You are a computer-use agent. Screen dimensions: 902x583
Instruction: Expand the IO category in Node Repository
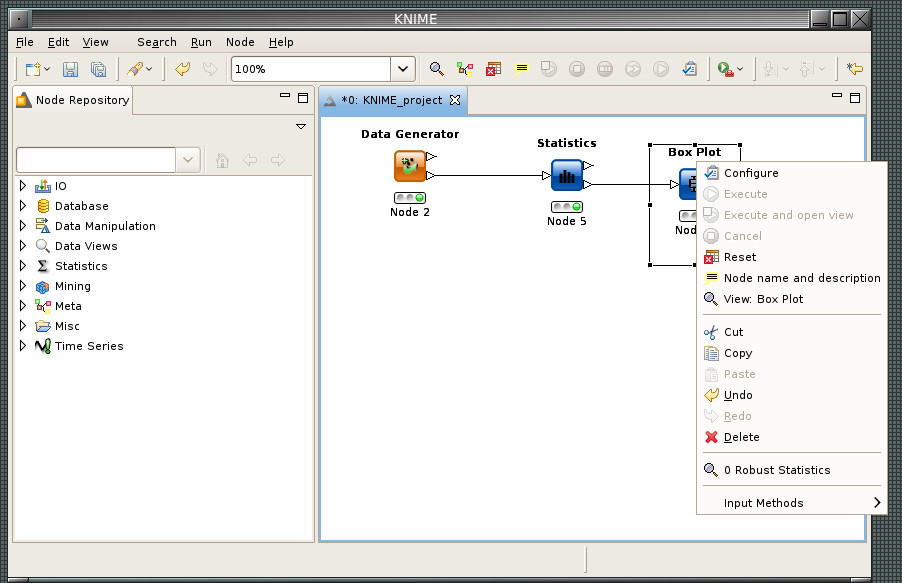coord(23,186)
